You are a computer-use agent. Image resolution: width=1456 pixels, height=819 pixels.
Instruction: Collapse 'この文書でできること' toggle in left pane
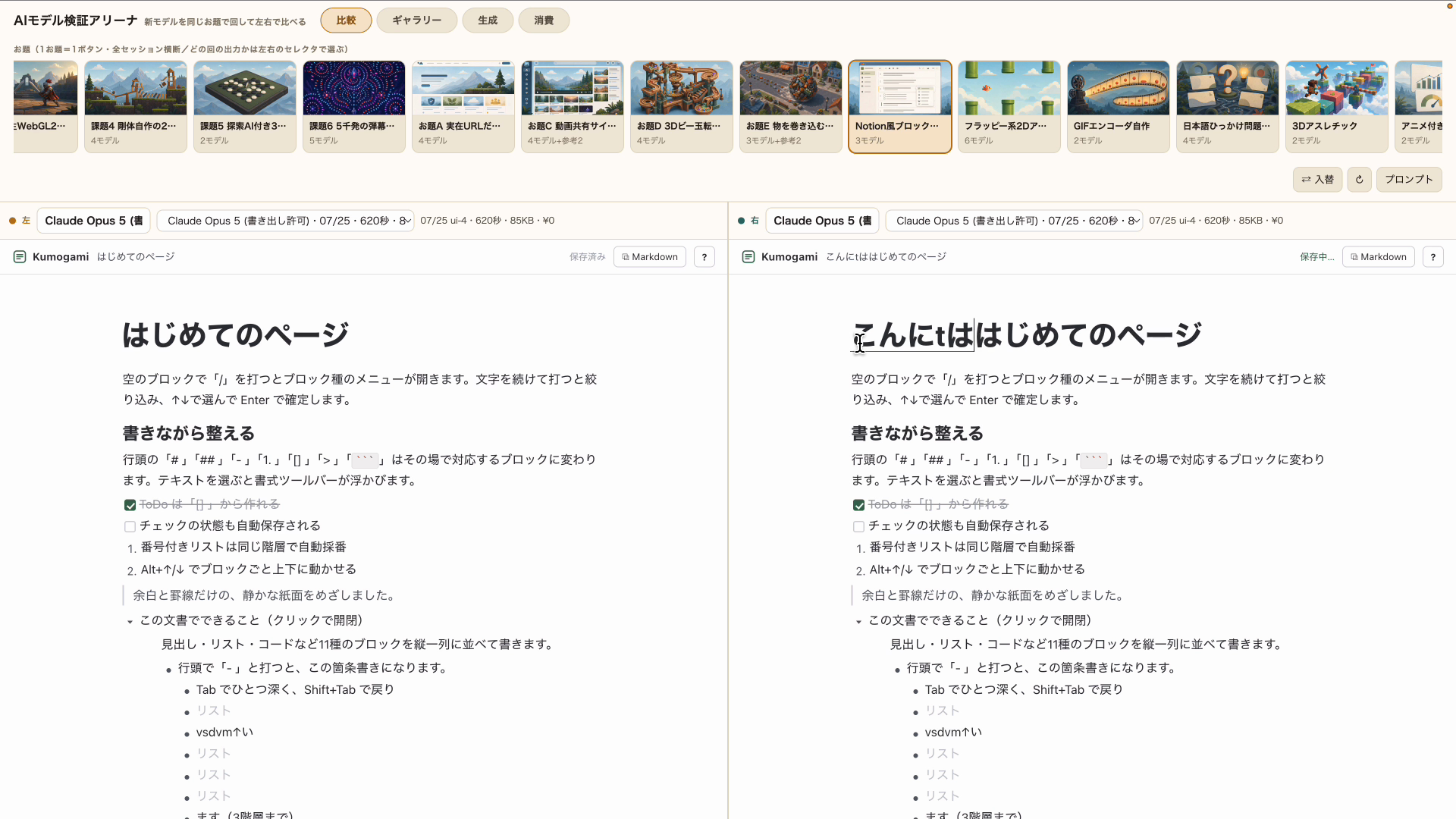(x=130, y=621)
